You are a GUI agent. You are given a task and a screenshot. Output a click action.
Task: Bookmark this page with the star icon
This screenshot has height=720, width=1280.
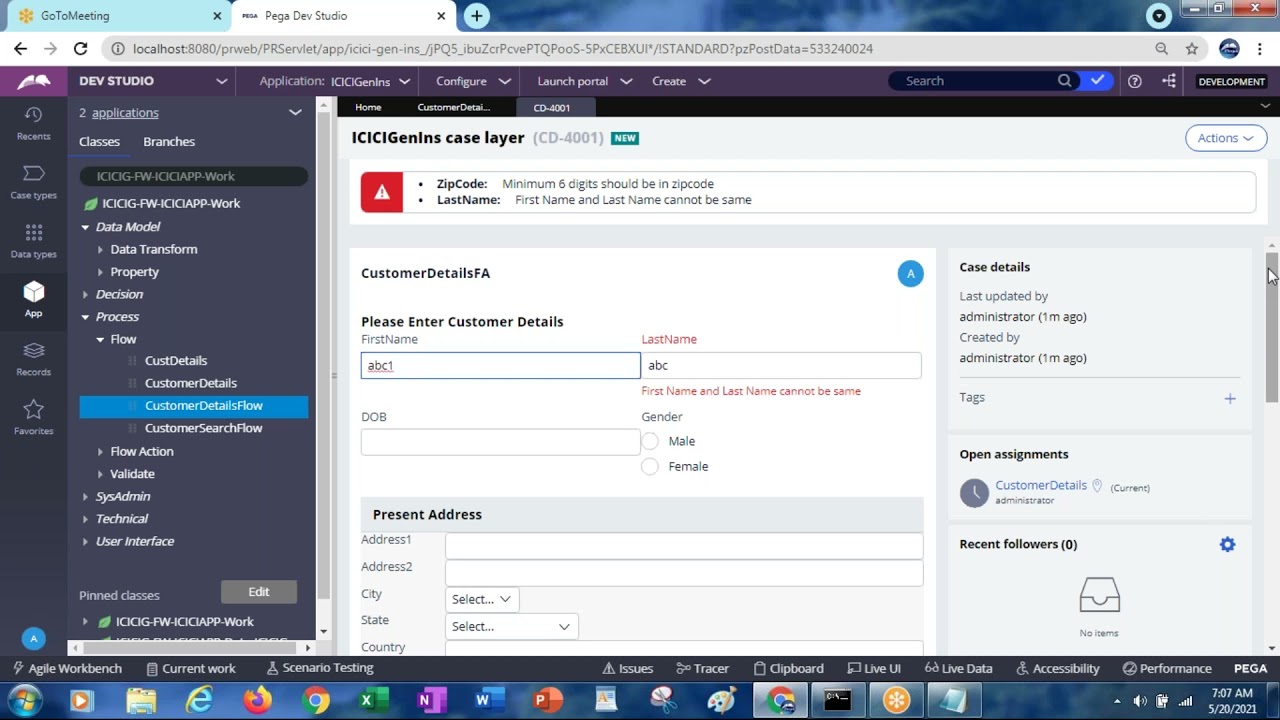(x=1191, y=48)
